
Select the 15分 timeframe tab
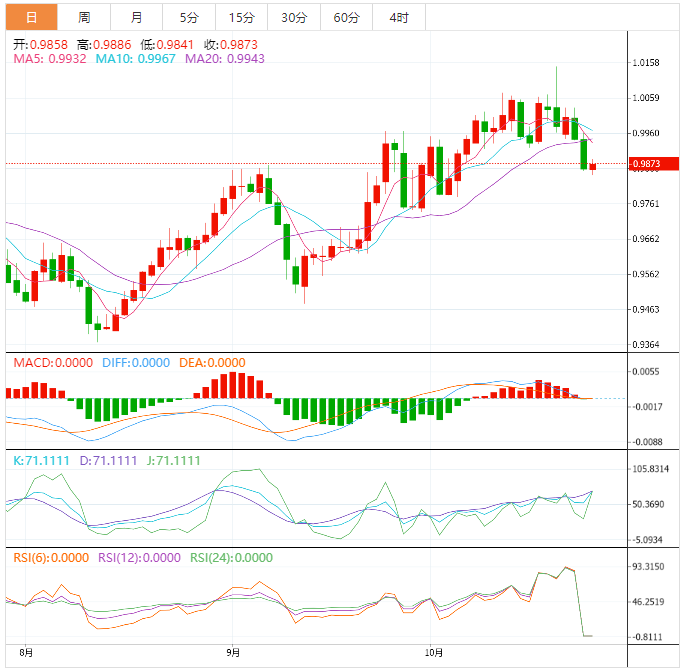[x=241, y=17]
